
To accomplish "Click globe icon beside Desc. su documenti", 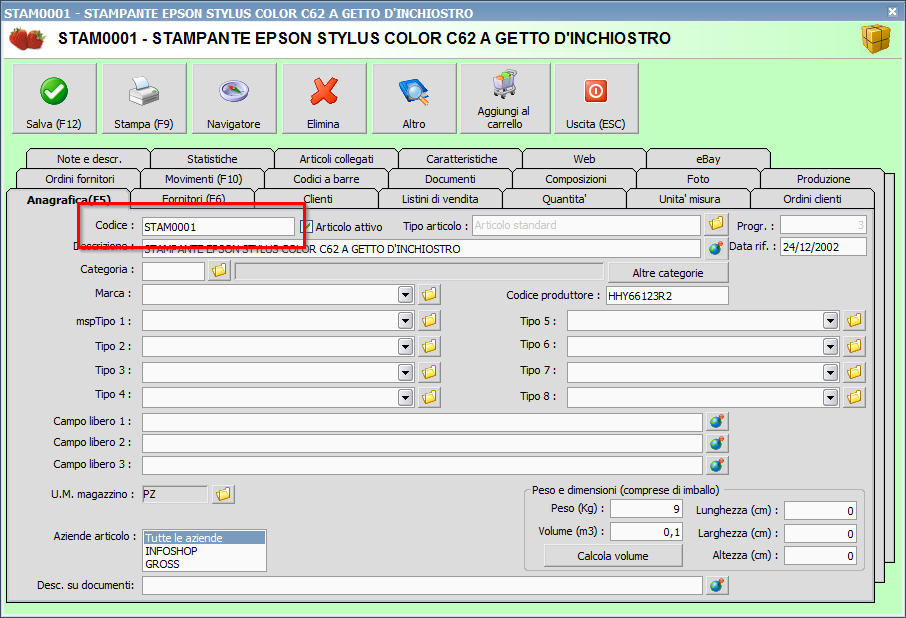I will click(x=716, y=585).
